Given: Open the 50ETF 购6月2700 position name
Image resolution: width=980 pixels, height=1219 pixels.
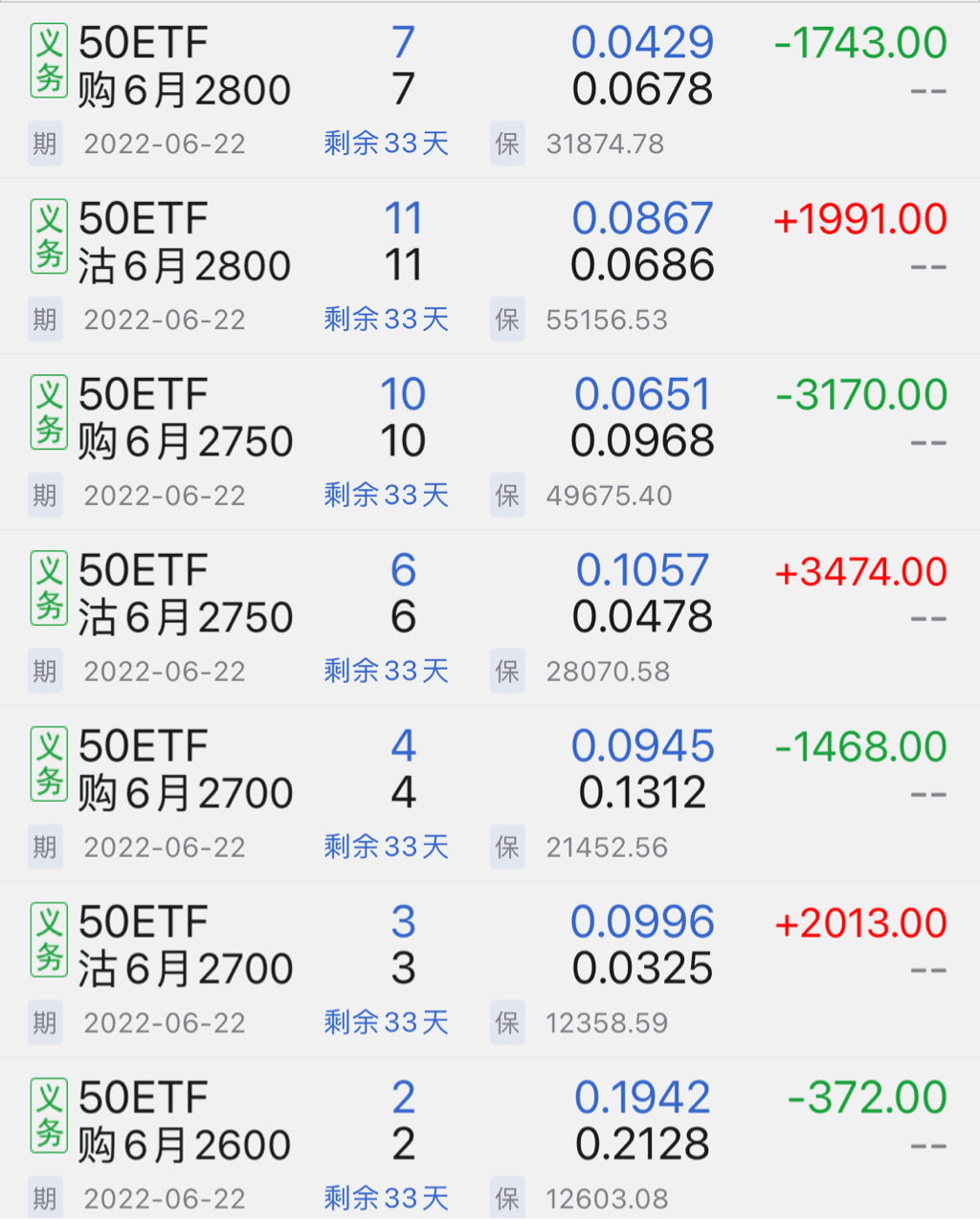Looking at the screenshot, I should (x=185, y=769).
